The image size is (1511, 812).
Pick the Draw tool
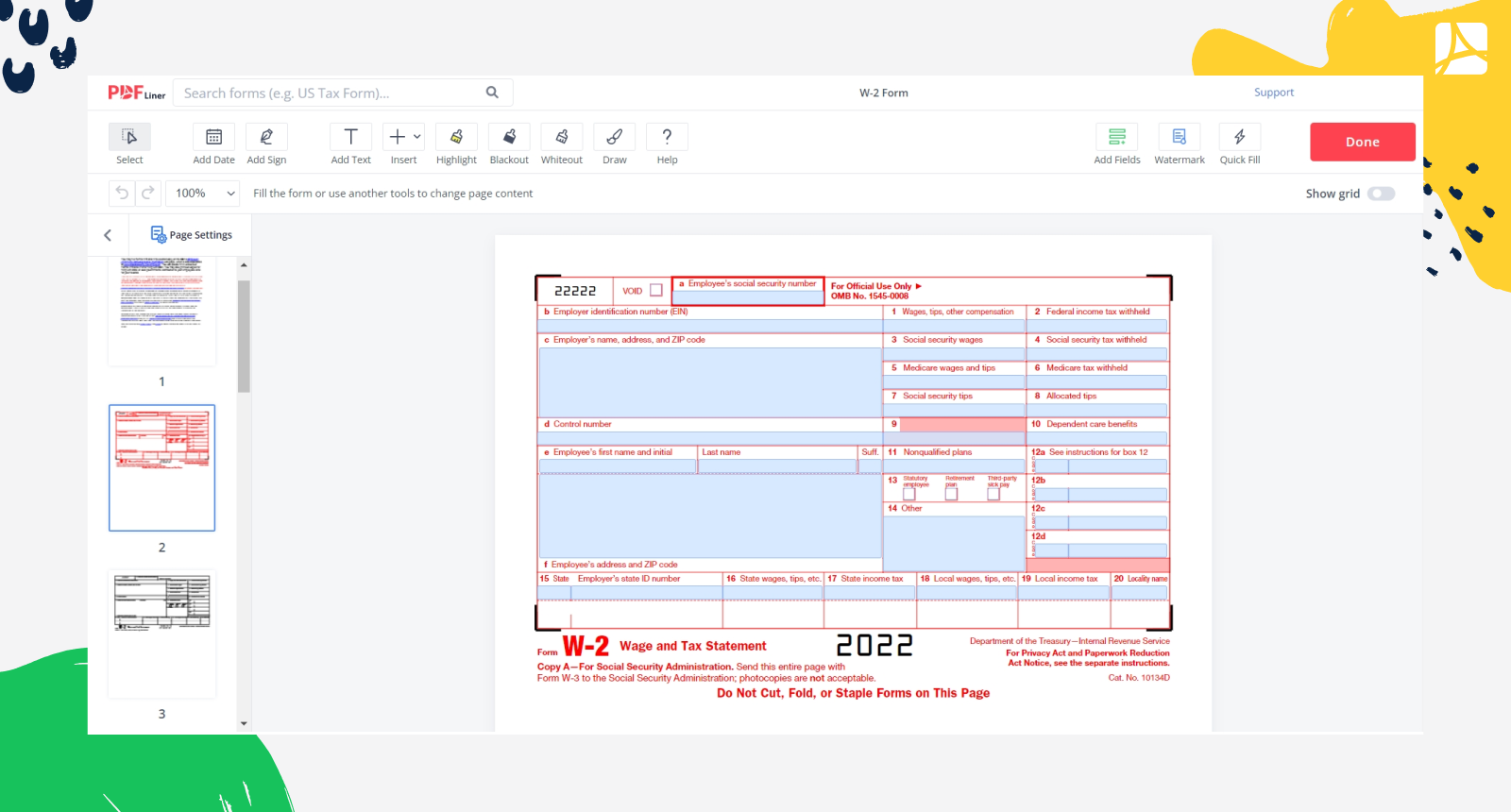point(615,137)
